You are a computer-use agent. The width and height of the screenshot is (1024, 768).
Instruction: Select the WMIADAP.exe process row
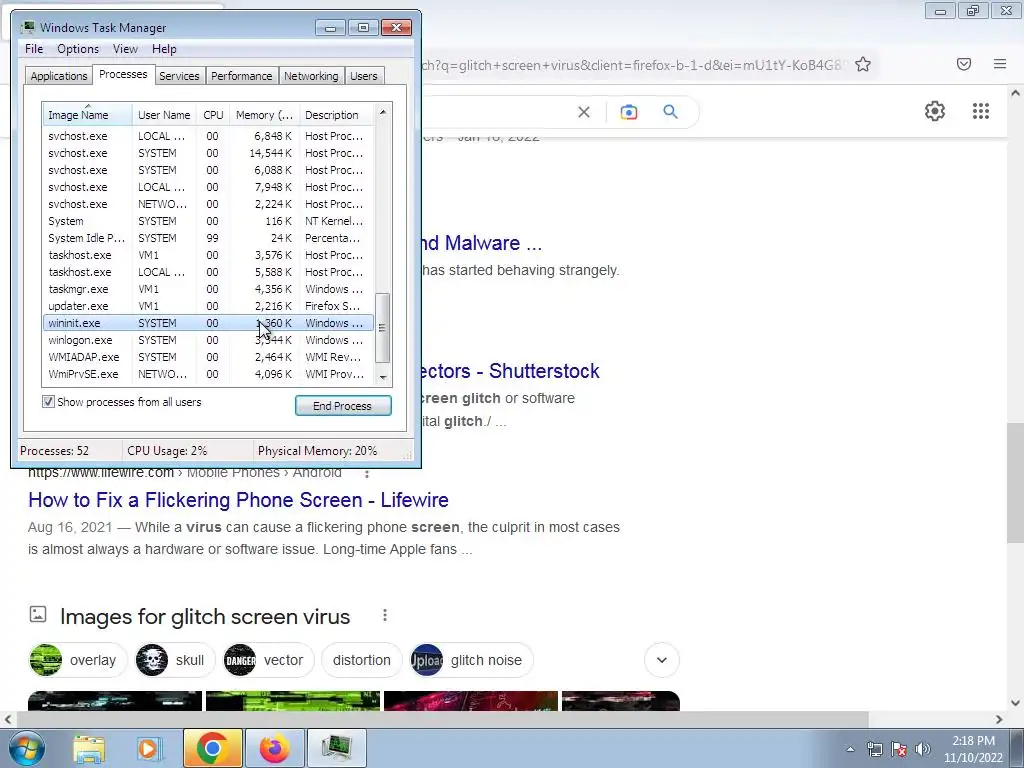(x=208, y=357)
